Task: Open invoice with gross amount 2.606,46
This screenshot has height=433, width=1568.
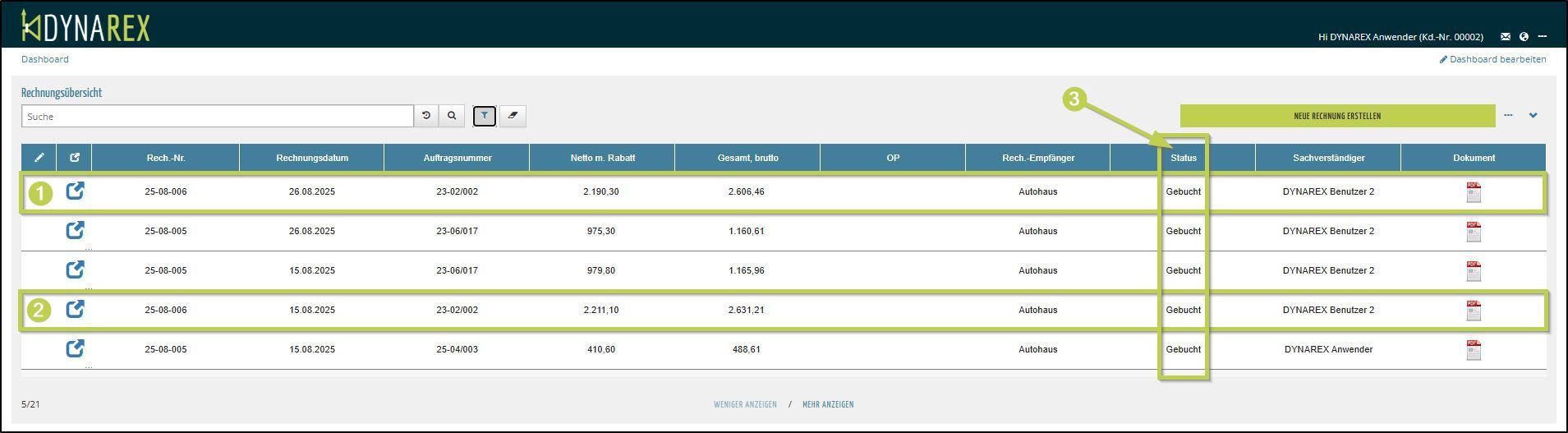Action: (75, 191)
